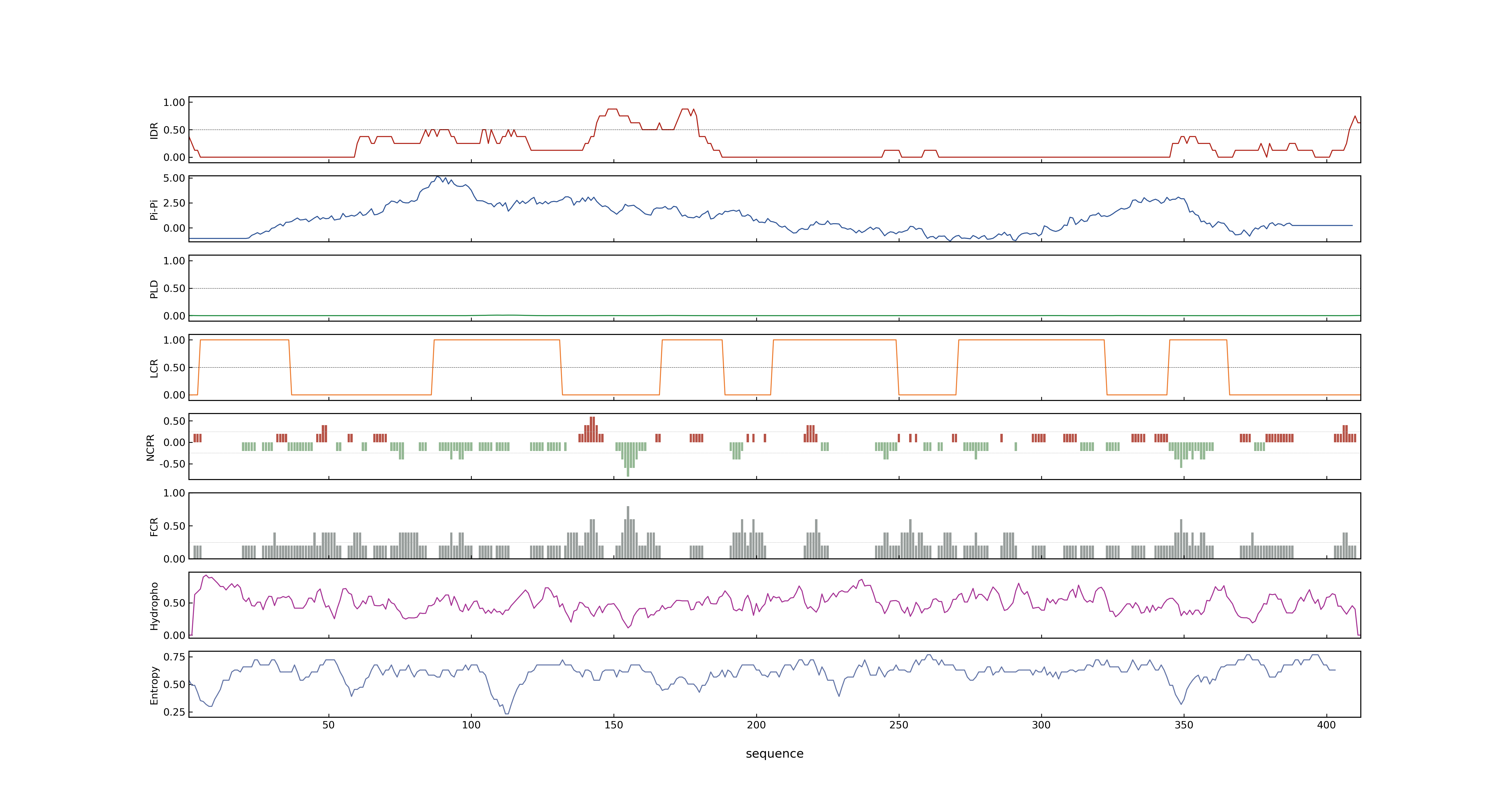
Task: Click the x-axis tick label 300
Action: [x=1041, y=725]
